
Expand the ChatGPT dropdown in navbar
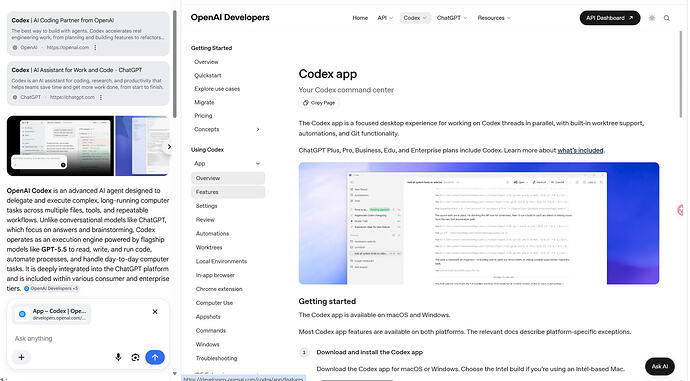click(452, 18)
